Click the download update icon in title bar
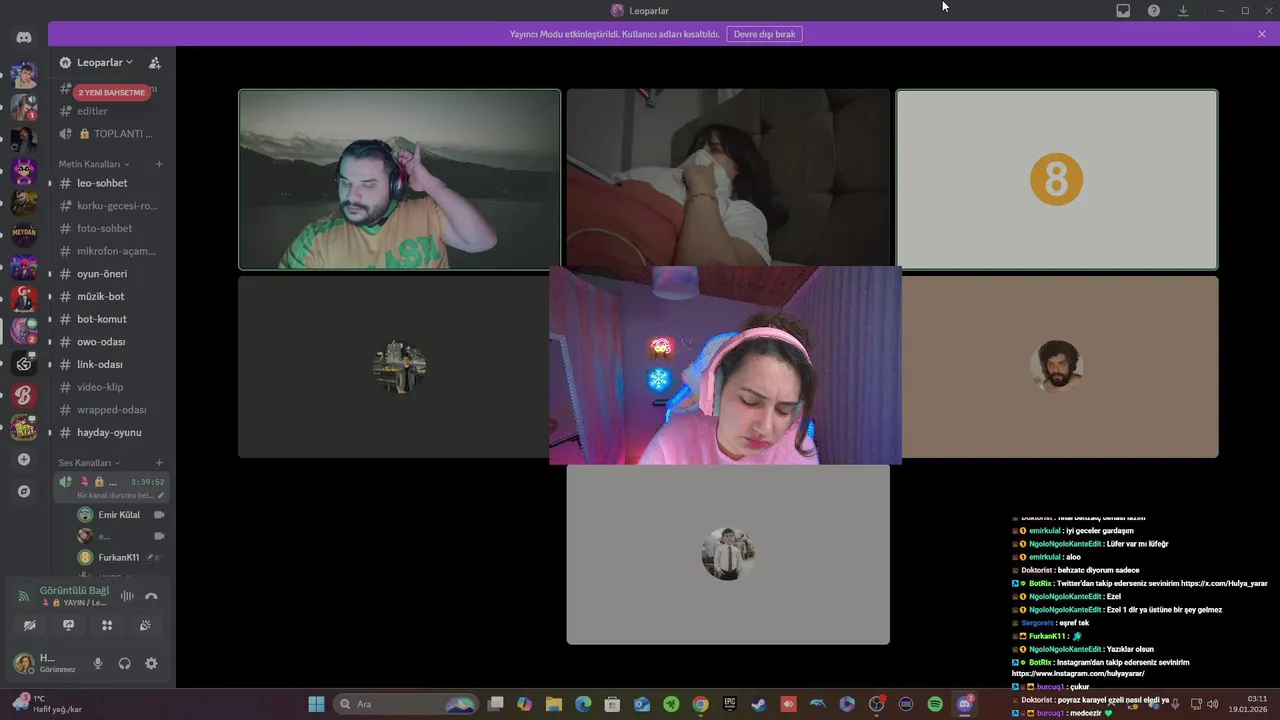 point(1184,11)
